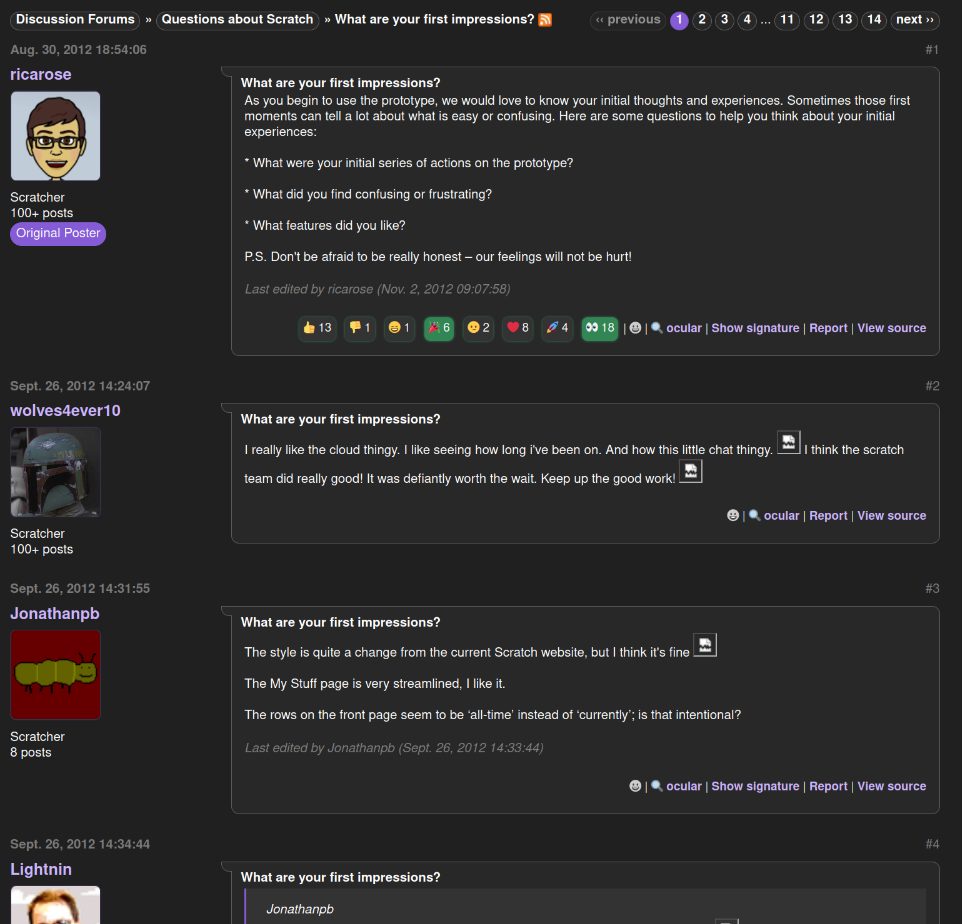The width and height of the screenshot is (962, 924).
Task: Open ocular link on post #2
Action: [782, 516]
